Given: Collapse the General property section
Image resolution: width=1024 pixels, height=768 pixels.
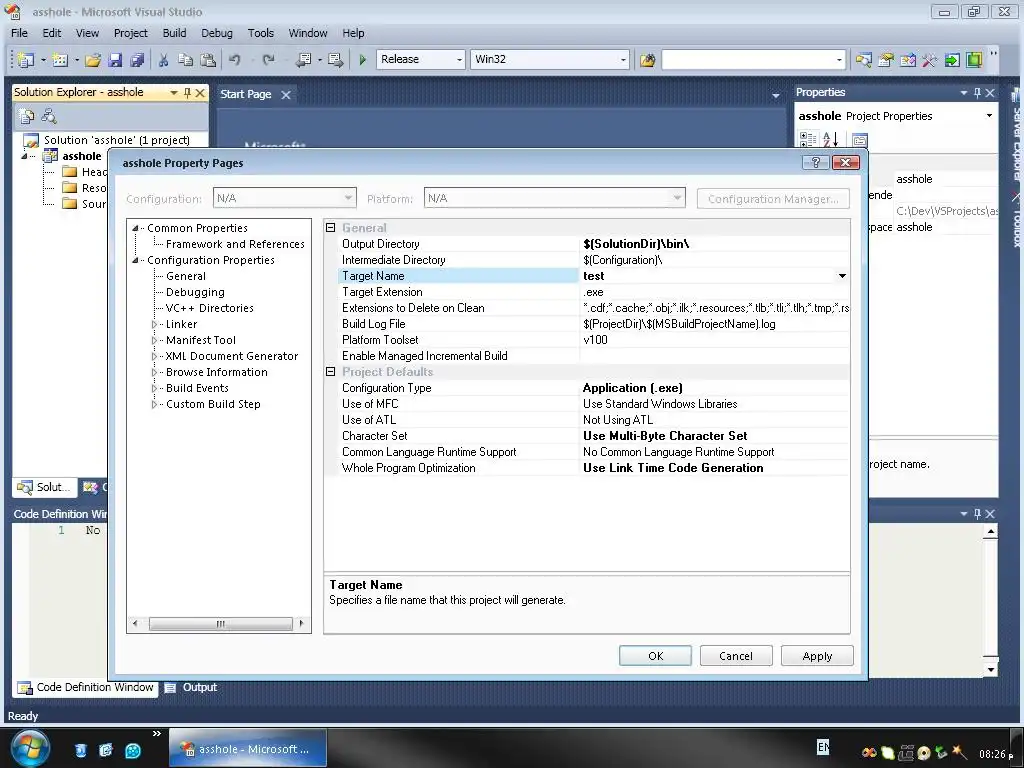Looking at the screenshot, I should (x=330, y=228).
